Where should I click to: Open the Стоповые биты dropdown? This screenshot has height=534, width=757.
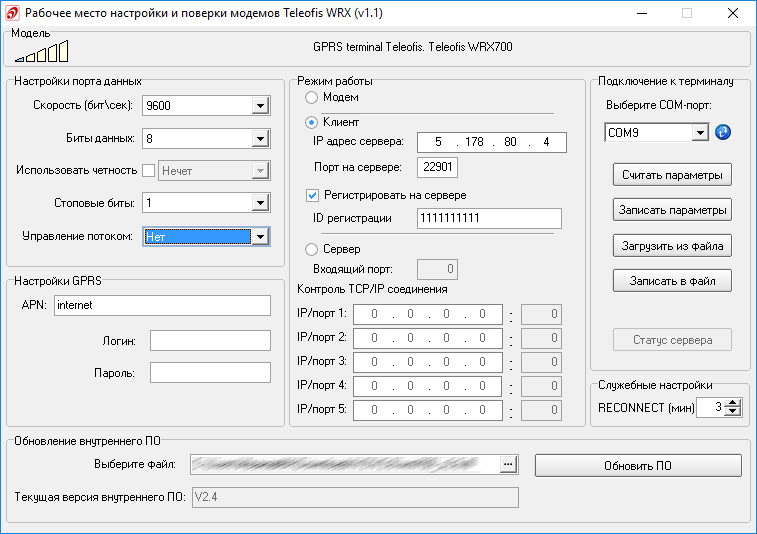(x=260, y=203)
